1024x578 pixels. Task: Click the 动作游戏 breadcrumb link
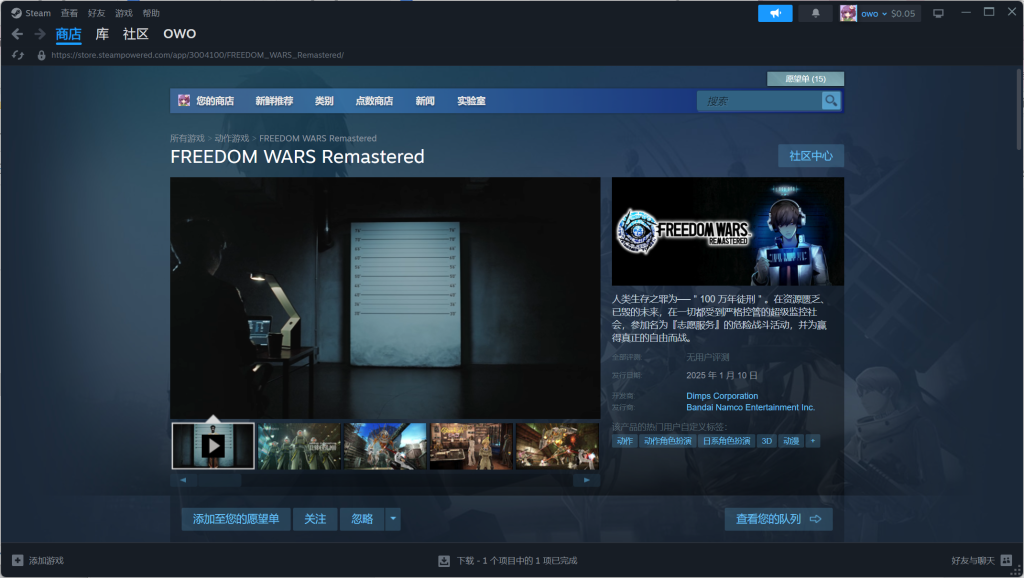pos(232,138)
